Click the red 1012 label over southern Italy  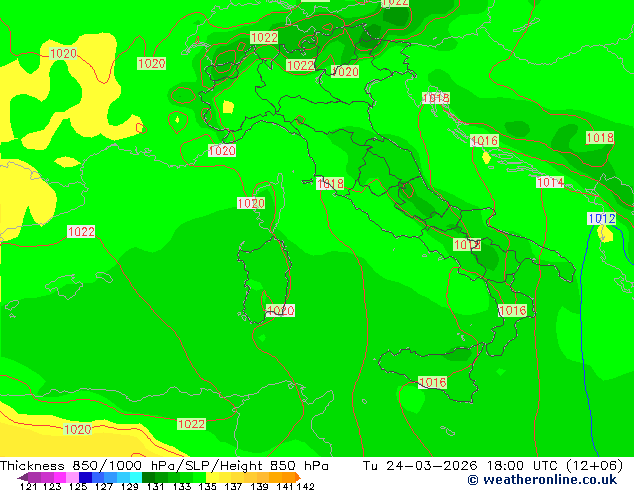(467, 245)
